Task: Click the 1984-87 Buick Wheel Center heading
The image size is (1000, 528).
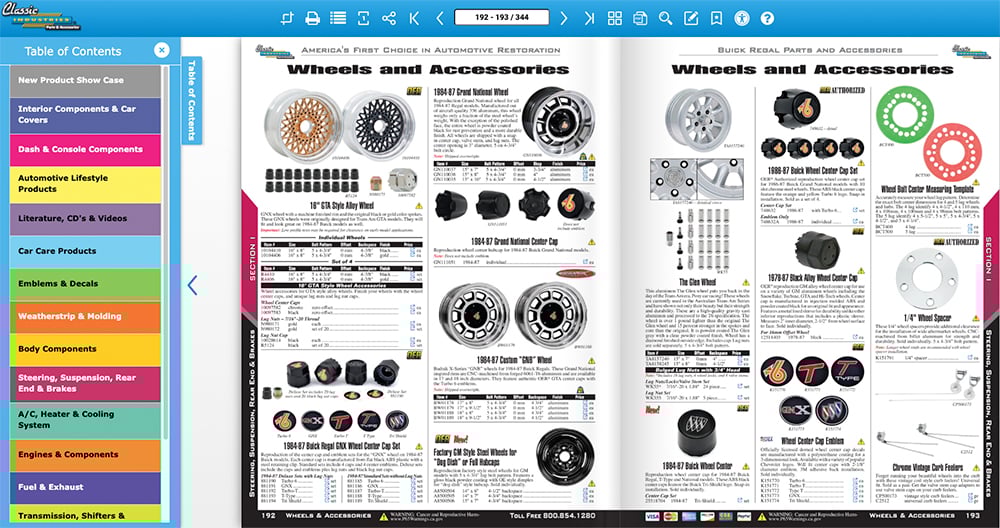Action: 697,467
